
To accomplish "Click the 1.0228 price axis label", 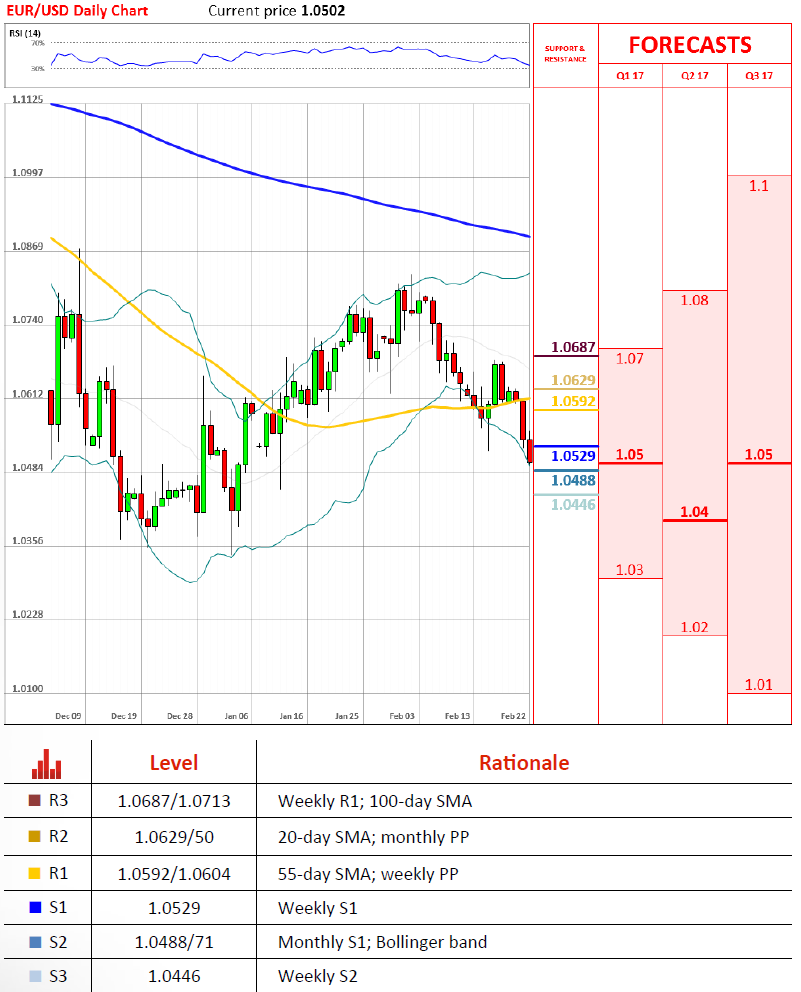I will click(28, 614).
